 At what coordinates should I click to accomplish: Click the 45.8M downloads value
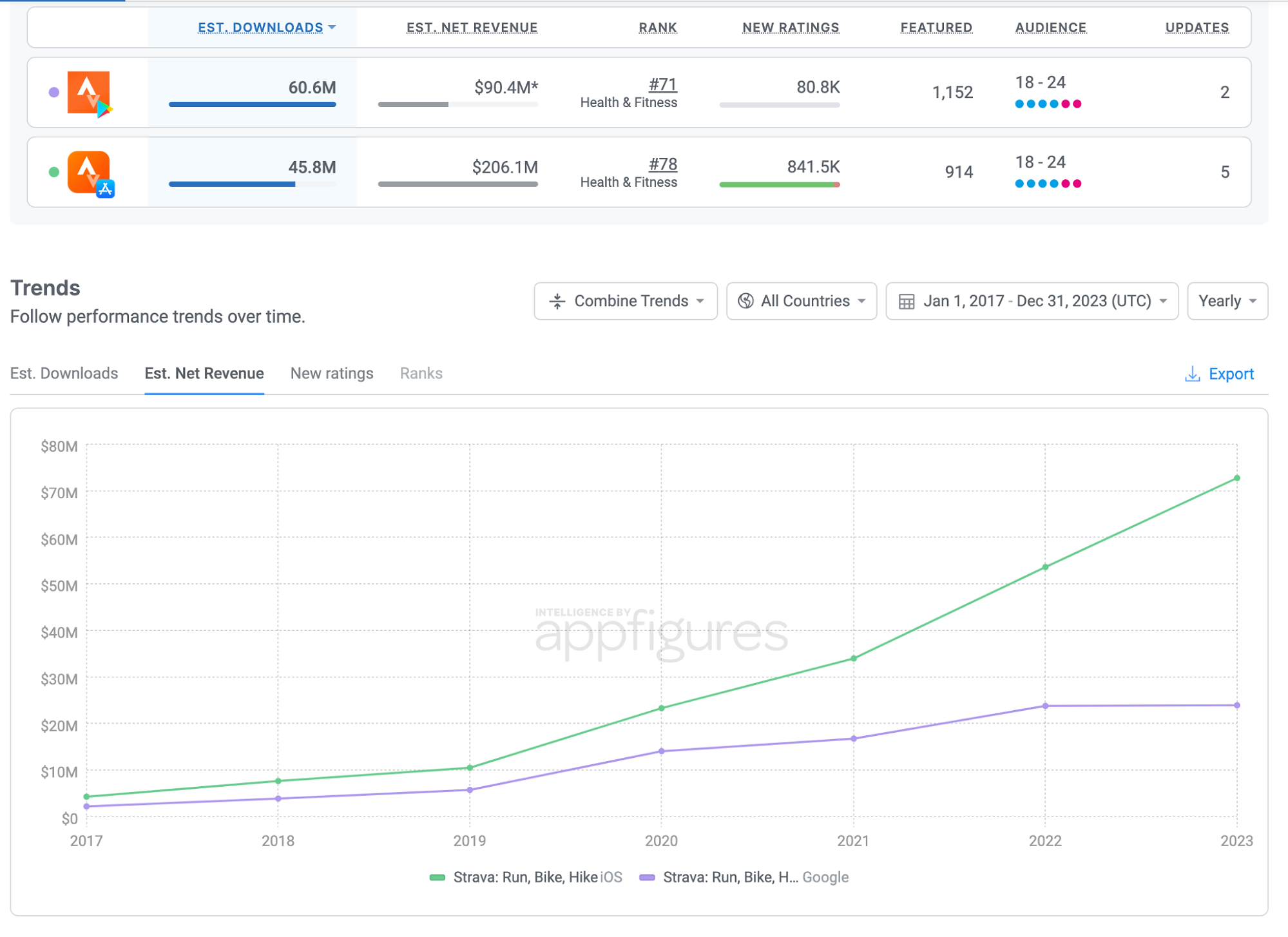click(x=312, y=168)
